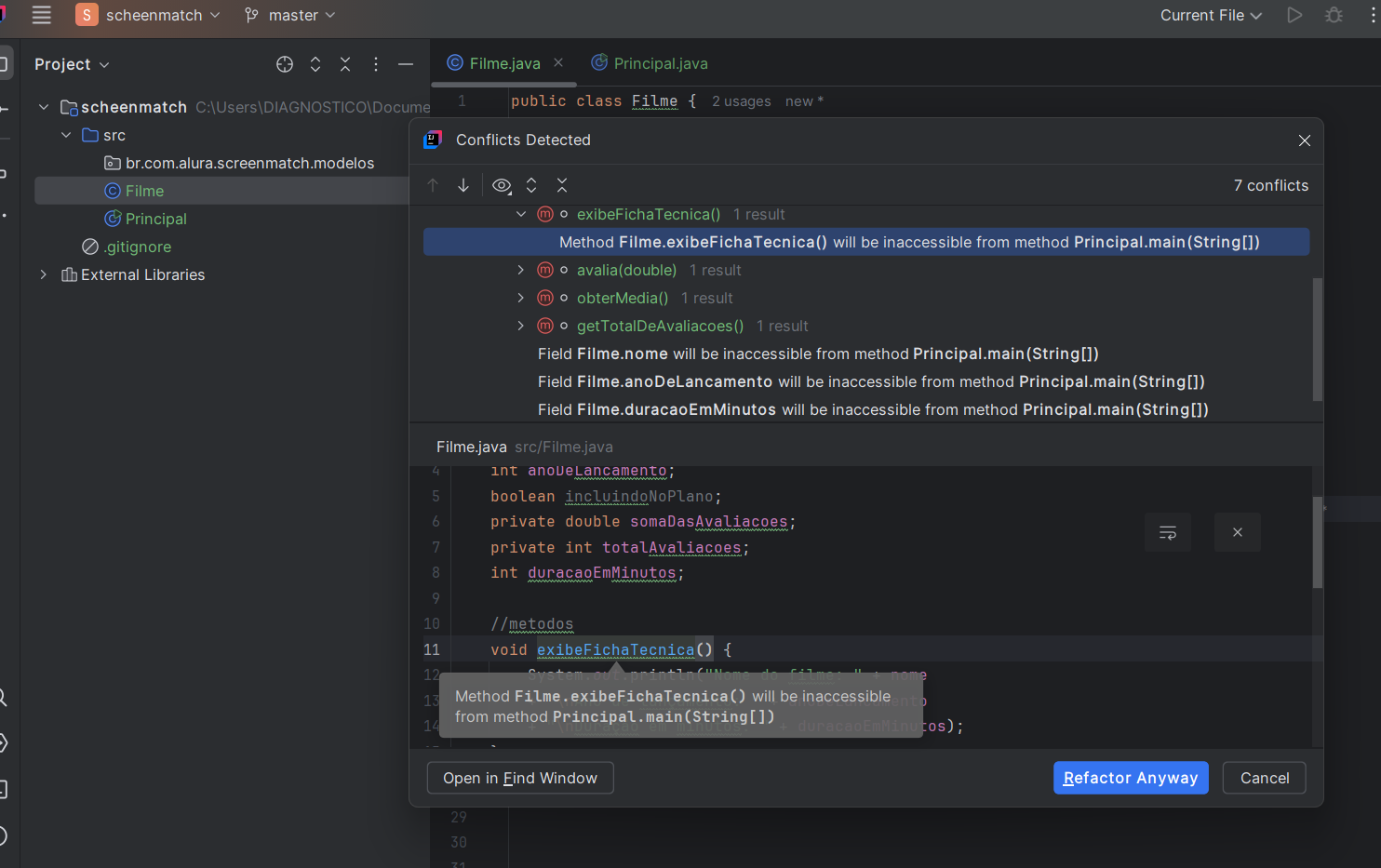Toggle soft-wrap icon in preview pane
Viewport: 1381px width, 868px height.
[x=1168, y=532]
